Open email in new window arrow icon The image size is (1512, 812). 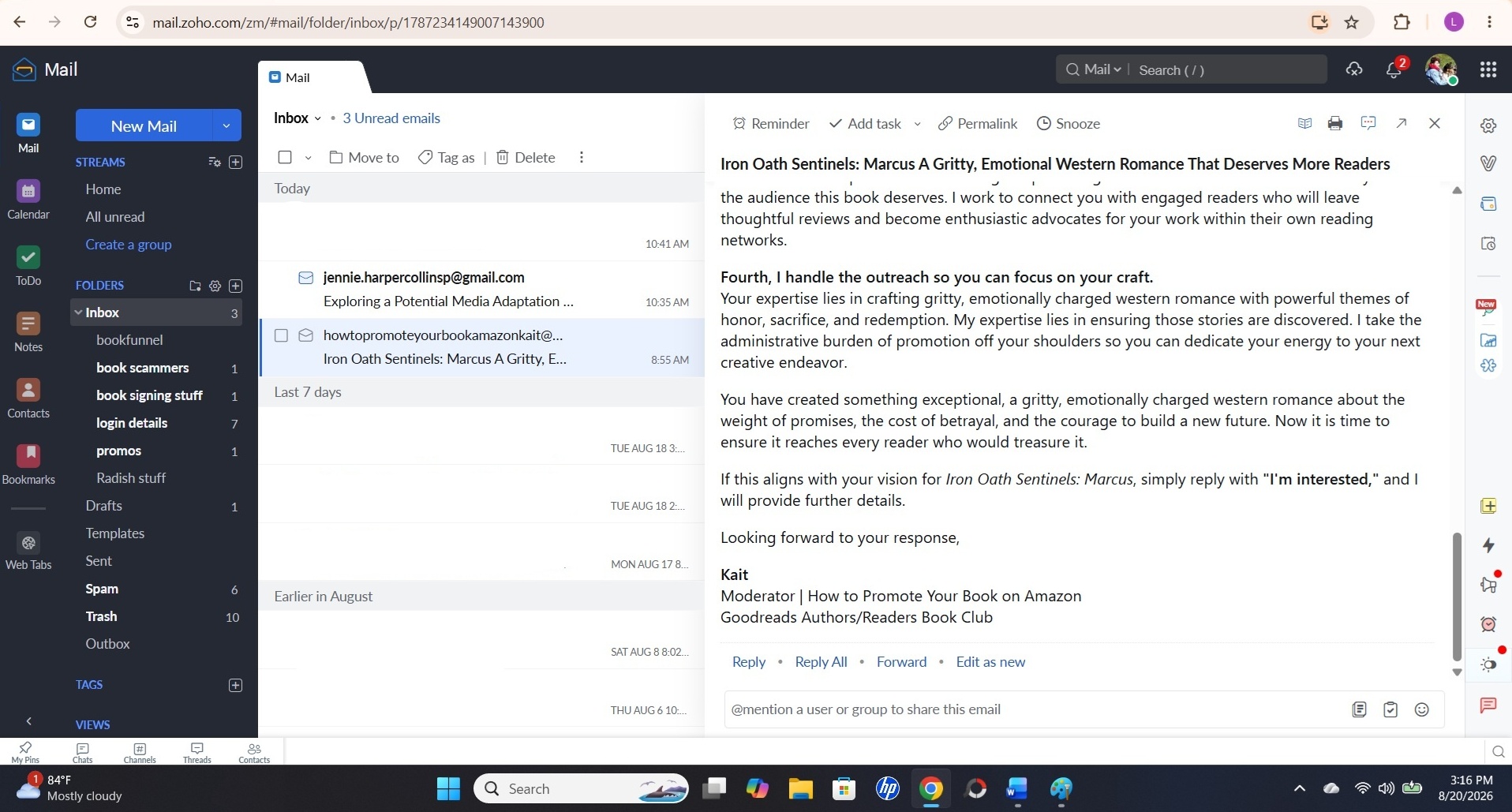[1402, 123]
